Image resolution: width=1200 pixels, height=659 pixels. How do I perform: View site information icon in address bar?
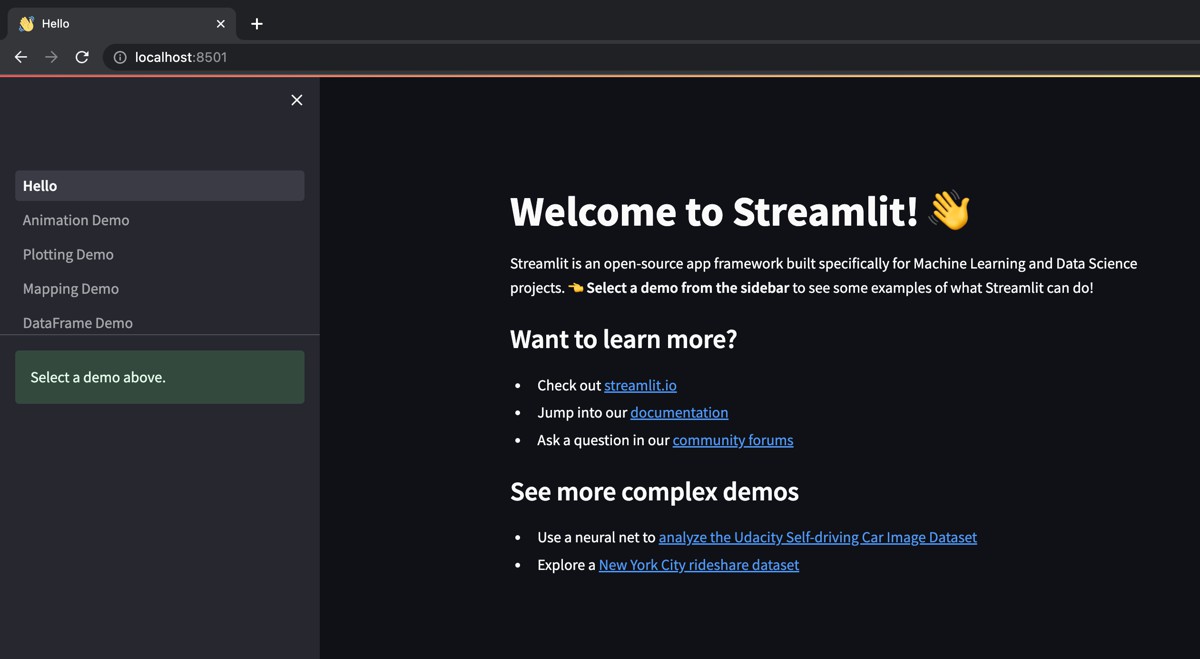[120, 57]
